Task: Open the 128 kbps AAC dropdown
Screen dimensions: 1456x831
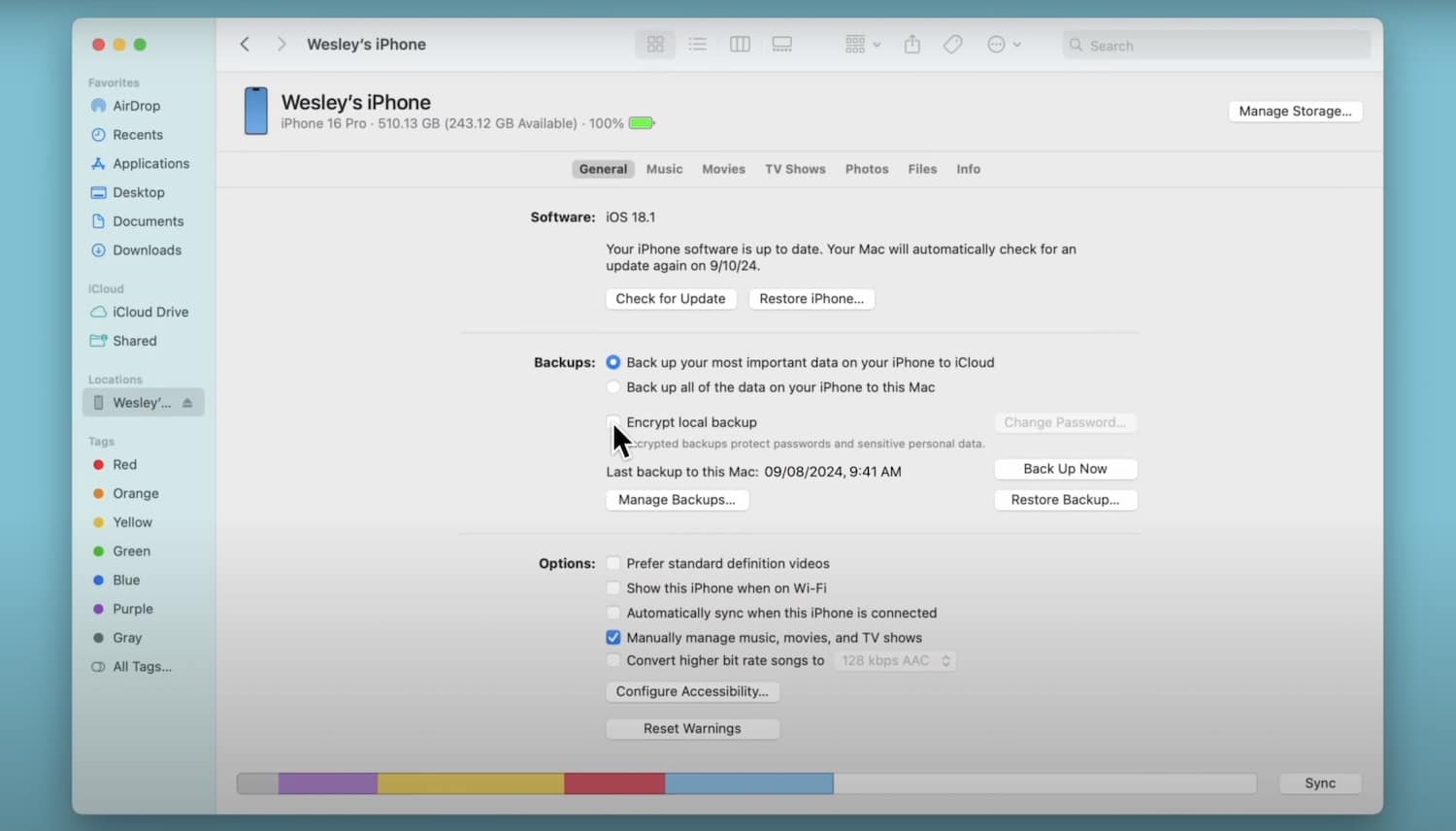Action: 895,661
